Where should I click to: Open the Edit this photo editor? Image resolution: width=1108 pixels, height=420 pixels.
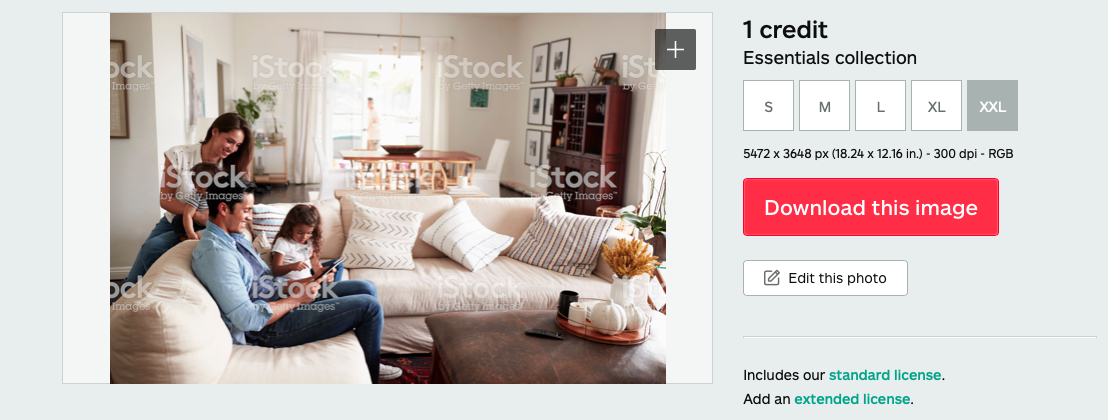pos(825,278)
